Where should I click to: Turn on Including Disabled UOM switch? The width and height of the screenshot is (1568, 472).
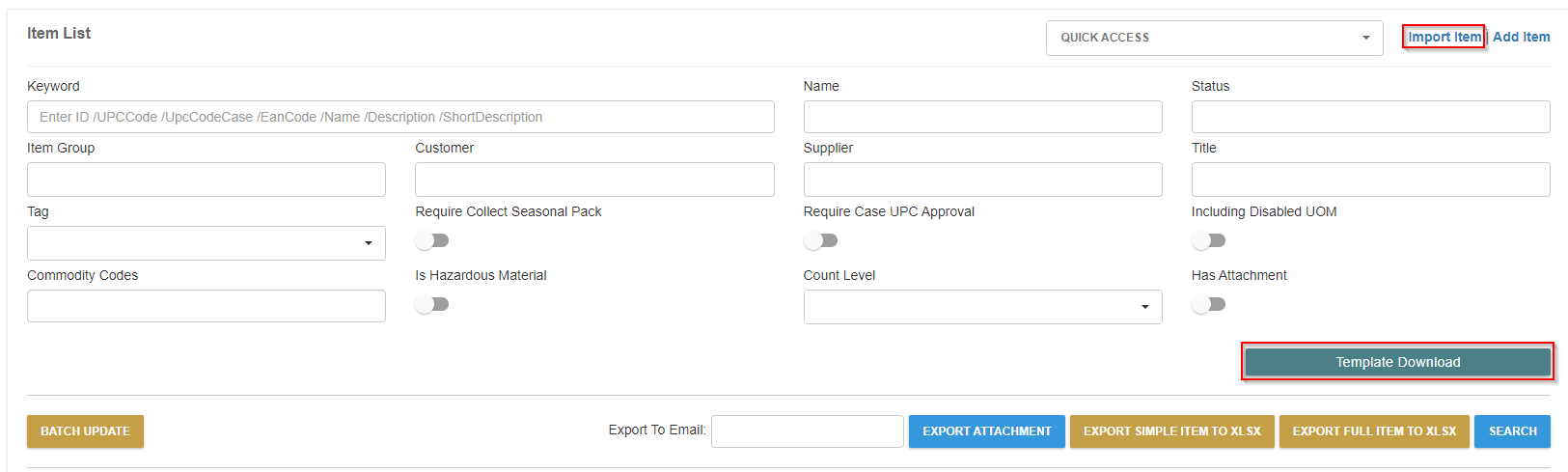click(1208, 240)
